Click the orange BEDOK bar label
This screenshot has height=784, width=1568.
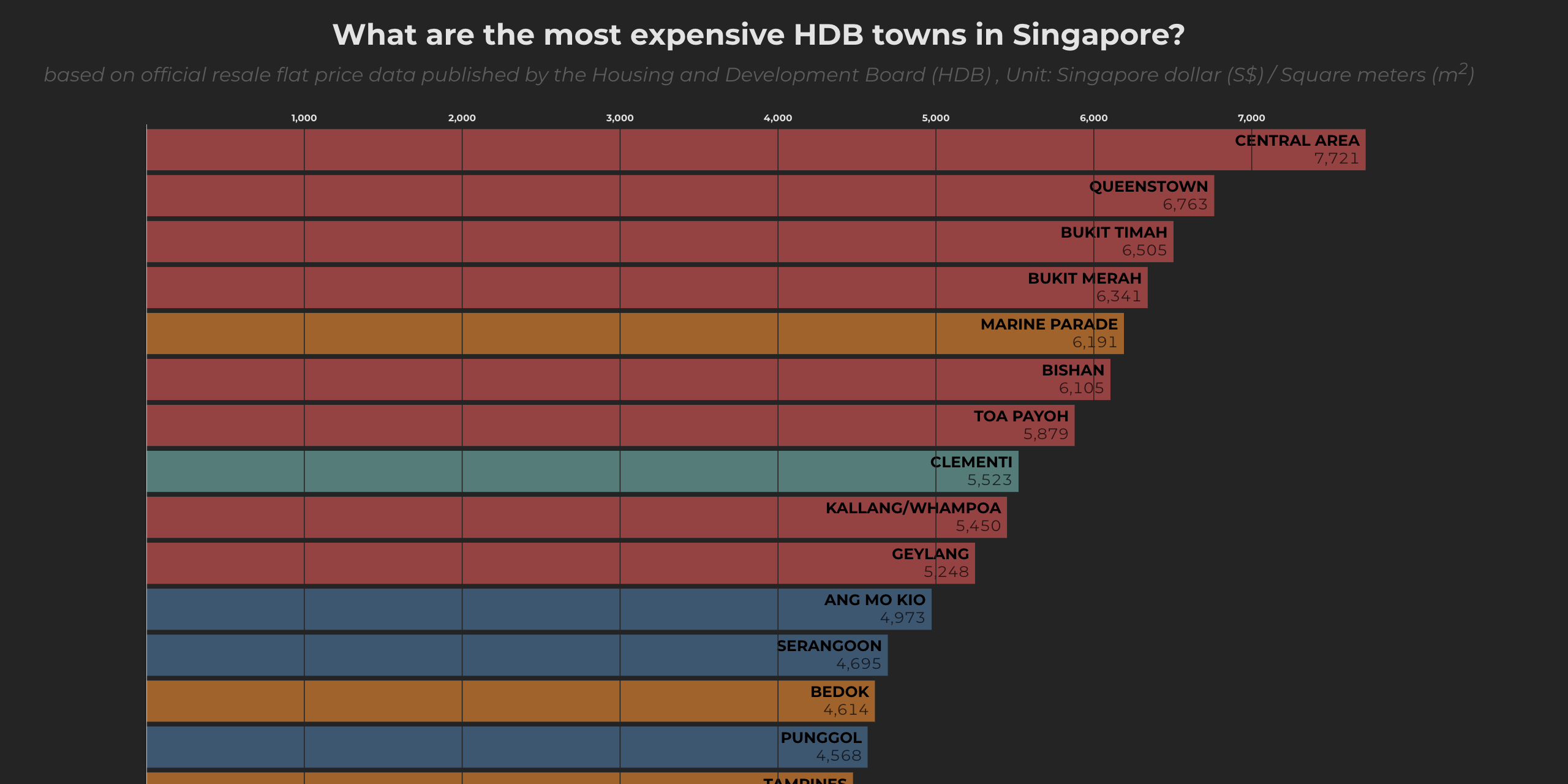point(839,692)
